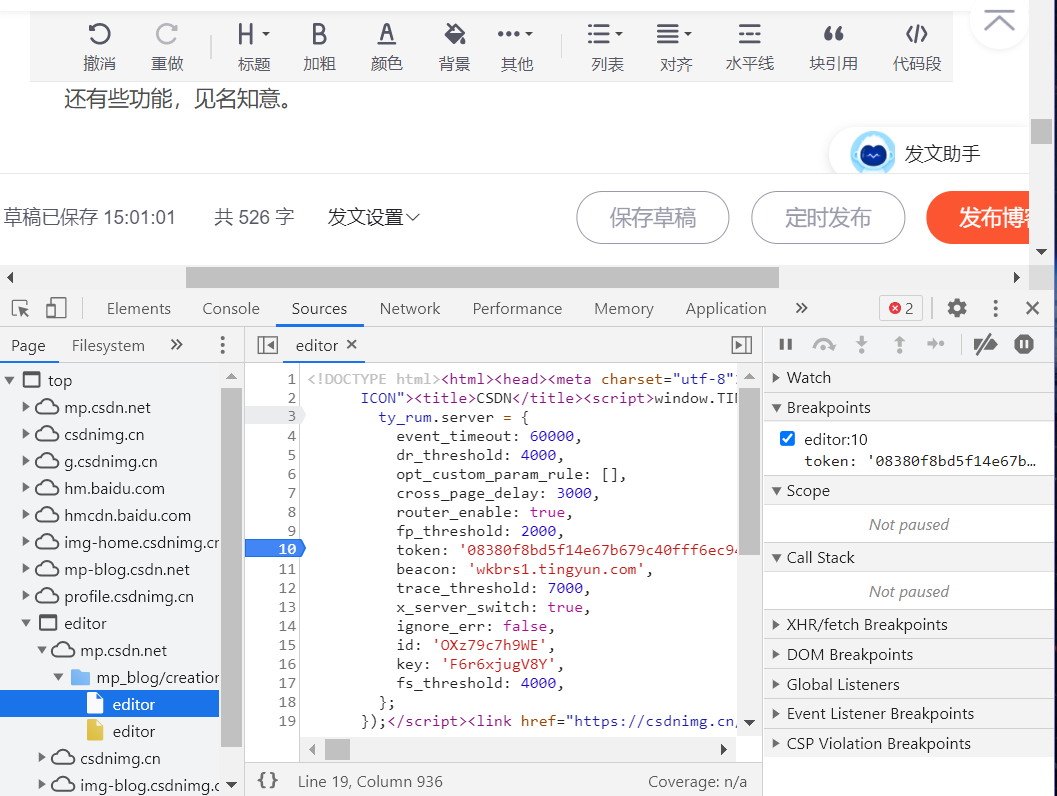Hide the debugger sidebar icon
Image resolution: width=1057 pixels, height=796 pixels.
[742, 345]
